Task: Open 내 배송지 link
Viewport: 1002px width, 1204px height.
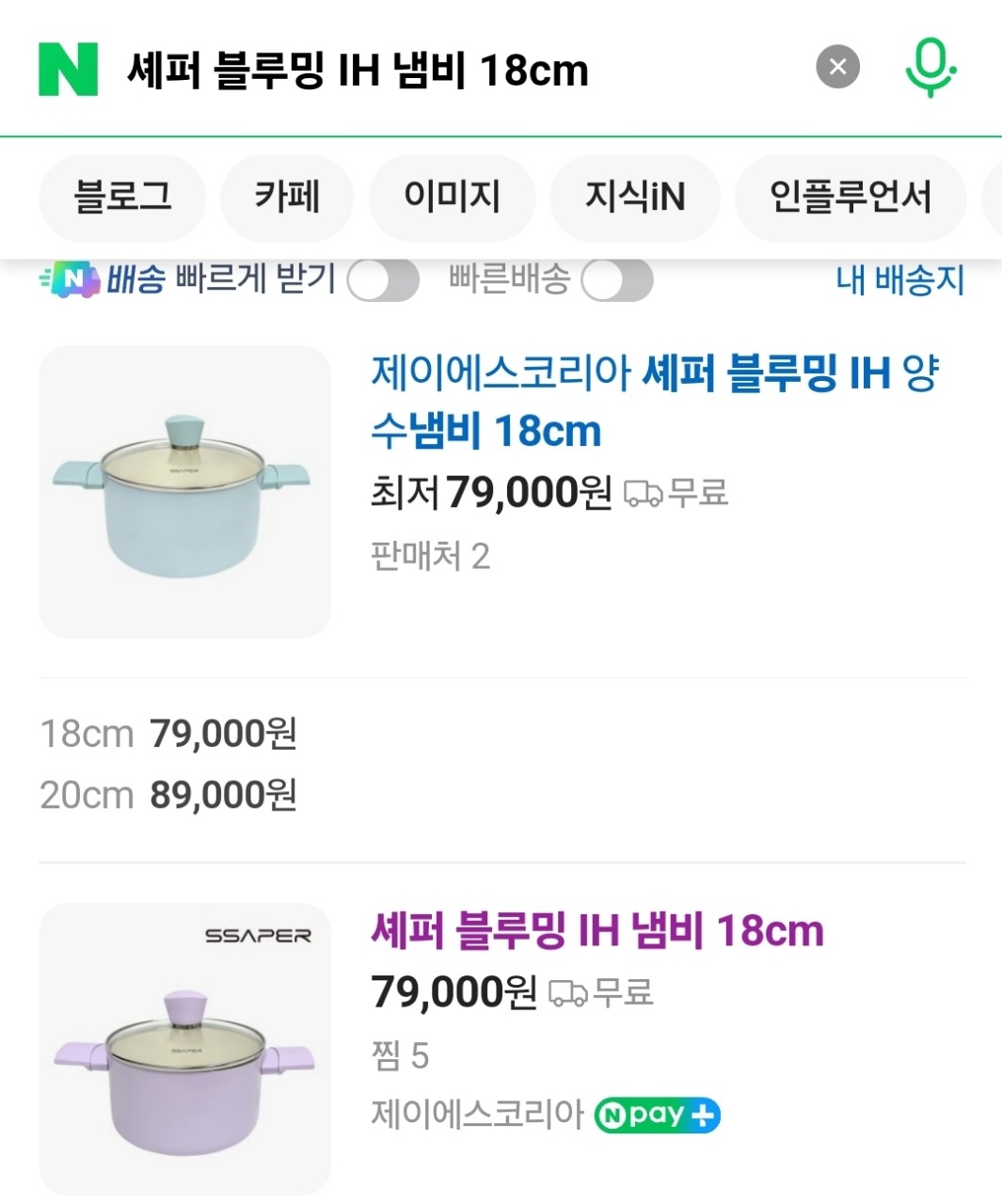Action: [899, 280]
